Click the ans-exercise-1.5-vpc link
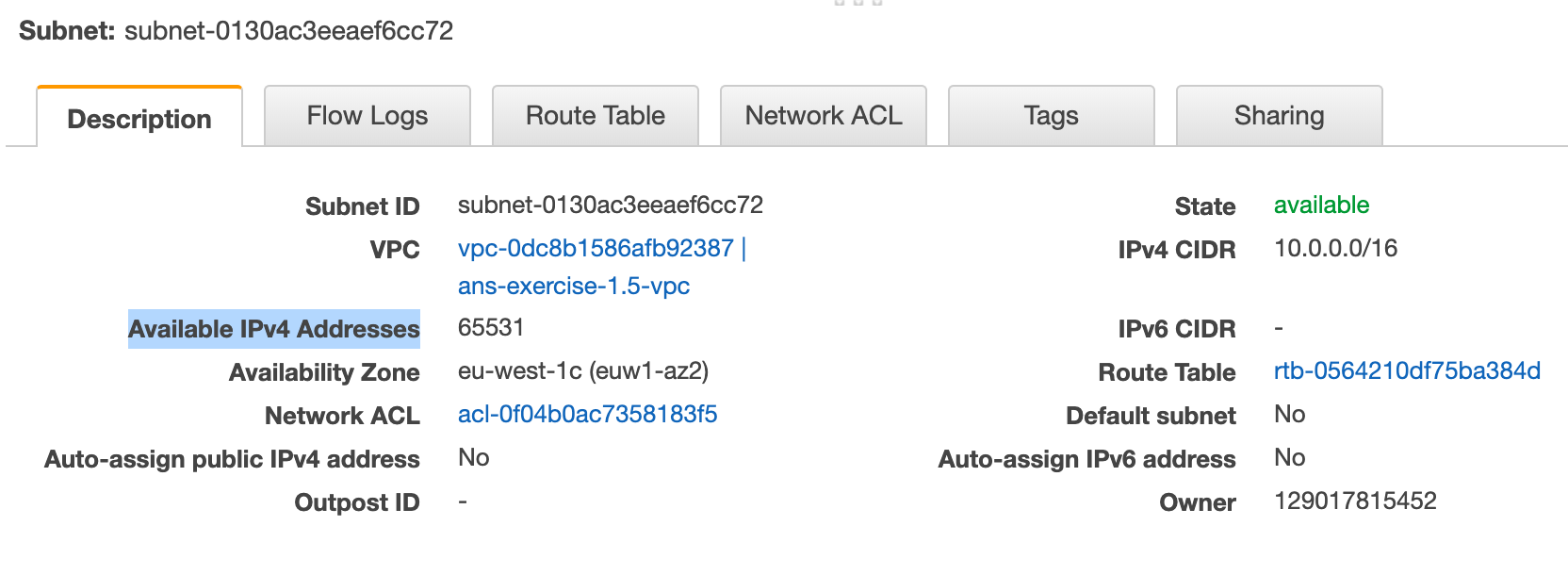This screenshot has height=575, width=1568. click(x=574, y=287)
